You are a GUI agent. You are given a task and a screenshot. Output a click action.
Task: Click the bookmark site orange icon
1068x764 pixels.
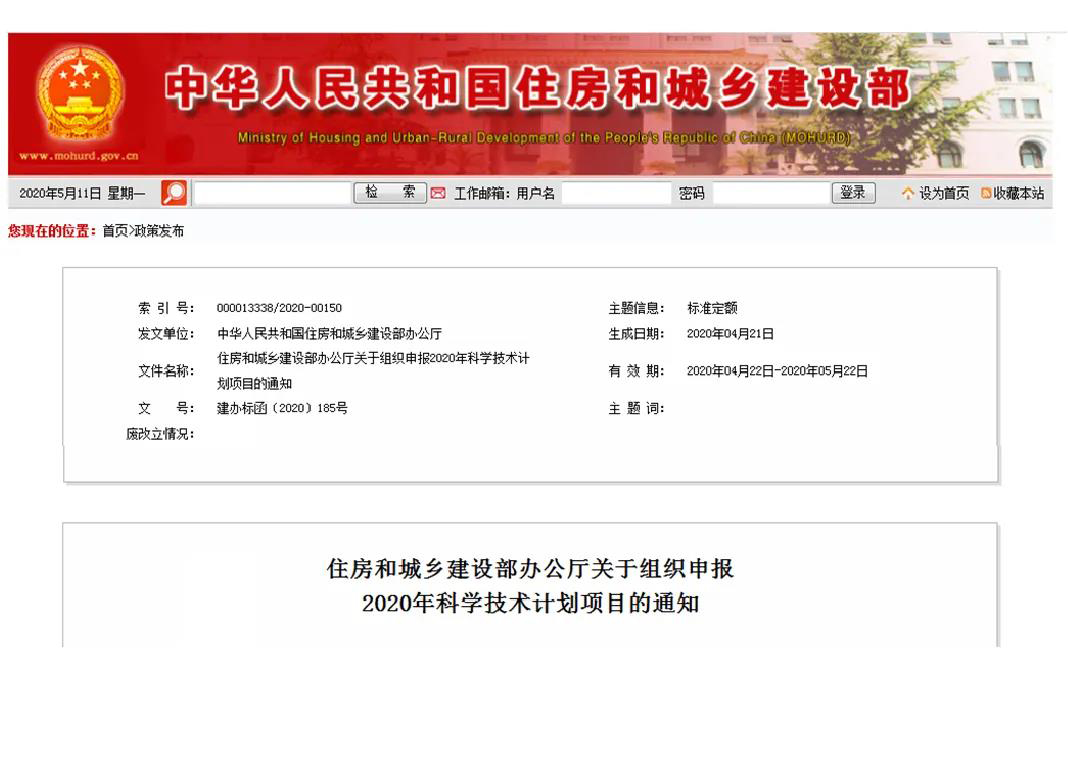click(985, 194)
